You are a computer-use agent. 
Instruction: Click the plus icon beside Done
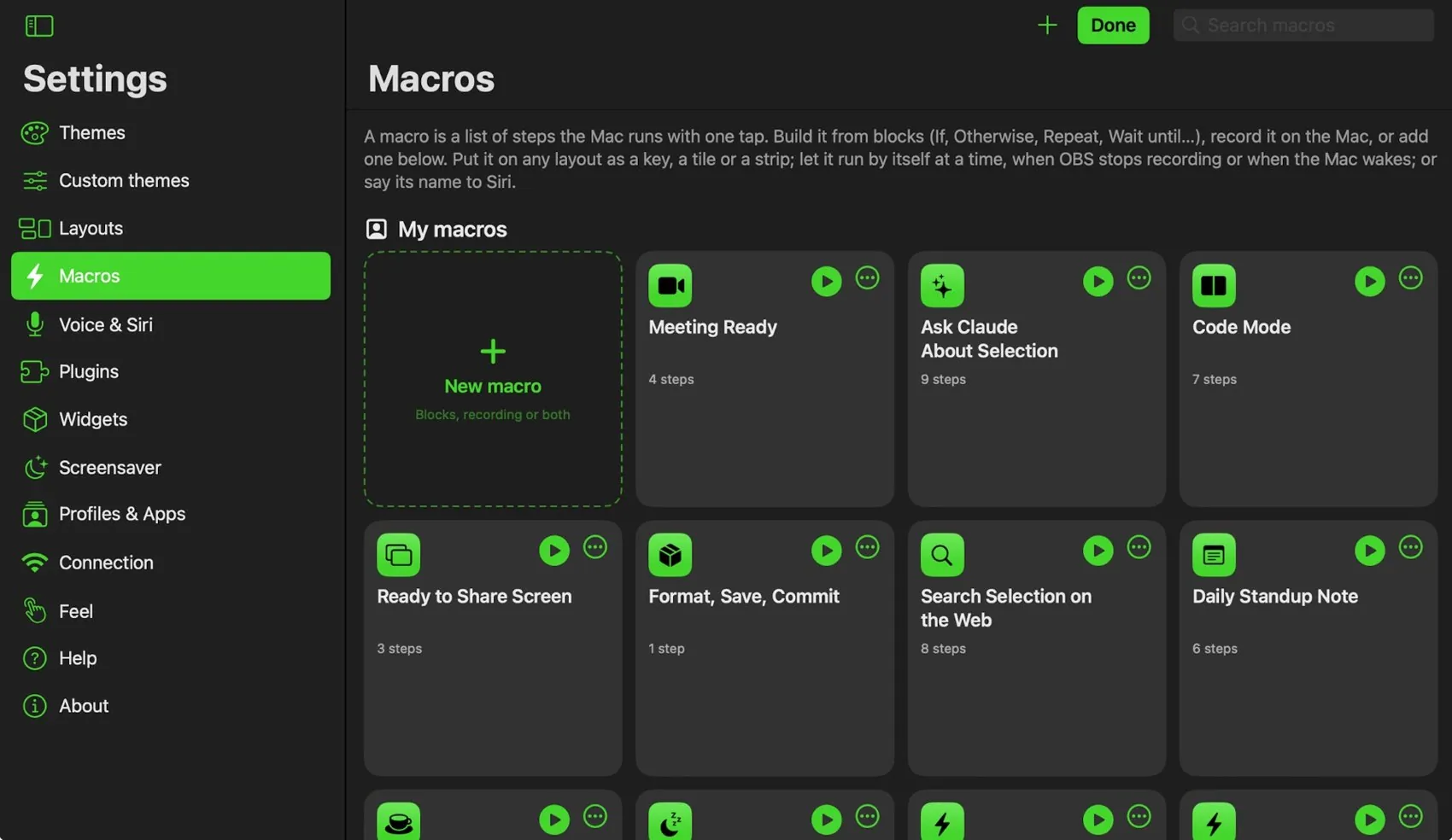pyautogui.click(x=1047, y=26)
